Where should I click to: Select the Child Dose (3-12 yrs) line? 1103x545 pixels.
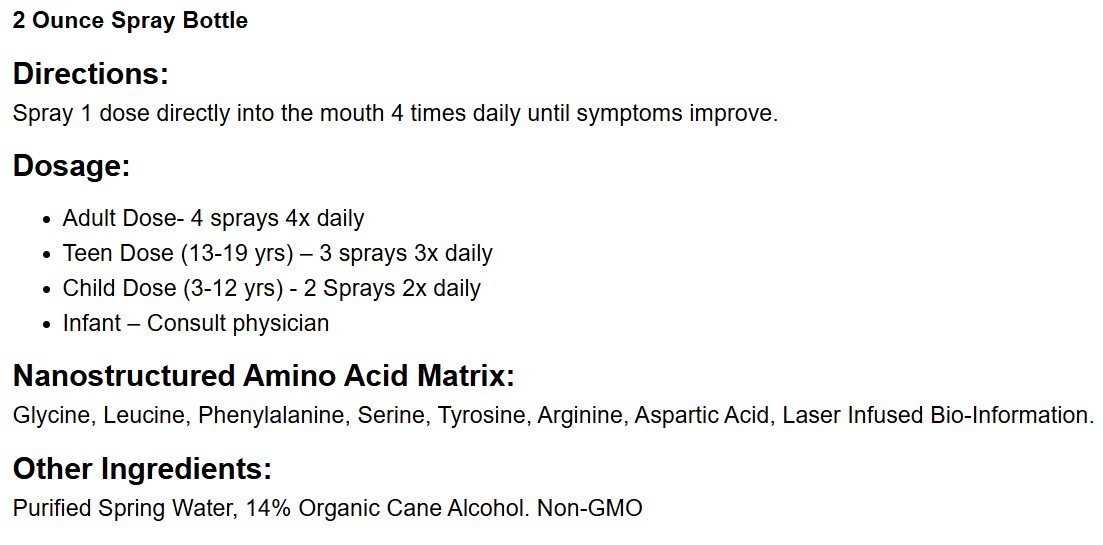pos(271,288)
